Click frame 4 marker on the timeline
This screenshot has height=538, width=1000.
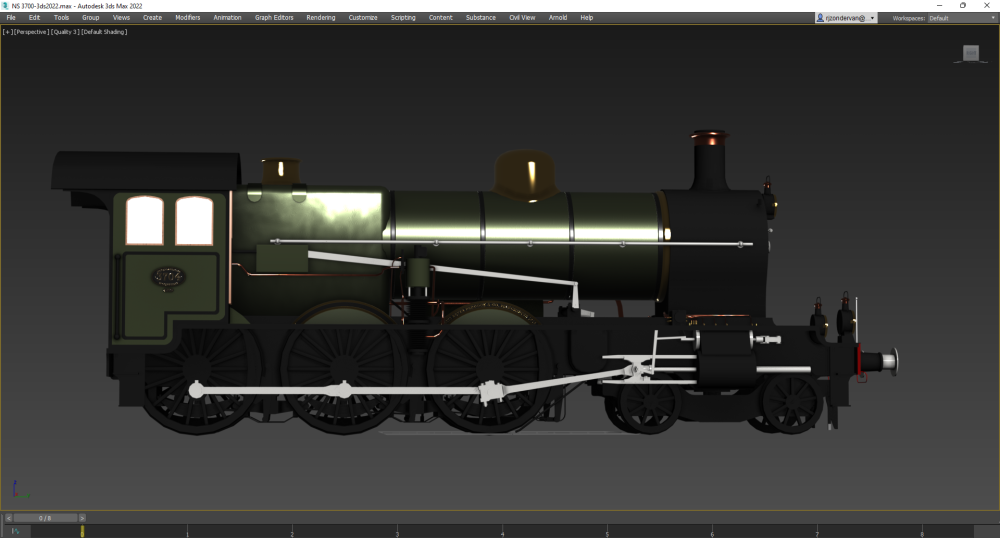[503, 531]
